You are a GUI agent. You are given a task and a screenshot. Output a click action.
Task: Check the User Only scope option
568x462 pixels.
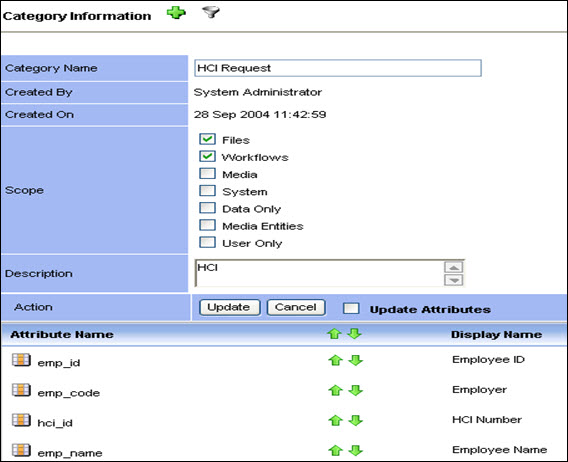[x=207, y=242]
